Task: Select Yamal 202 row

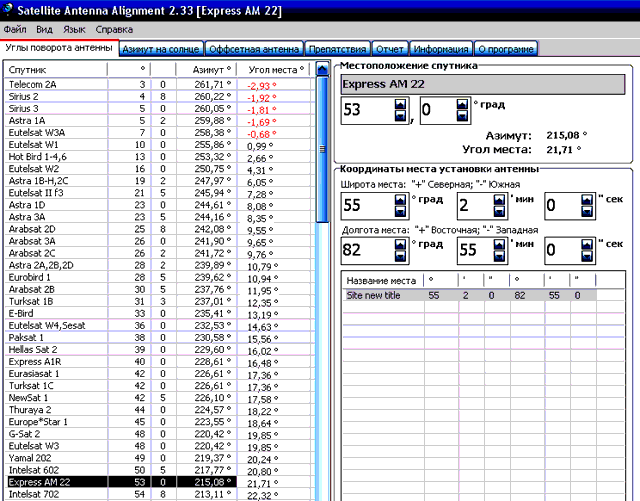Action: 159,458
